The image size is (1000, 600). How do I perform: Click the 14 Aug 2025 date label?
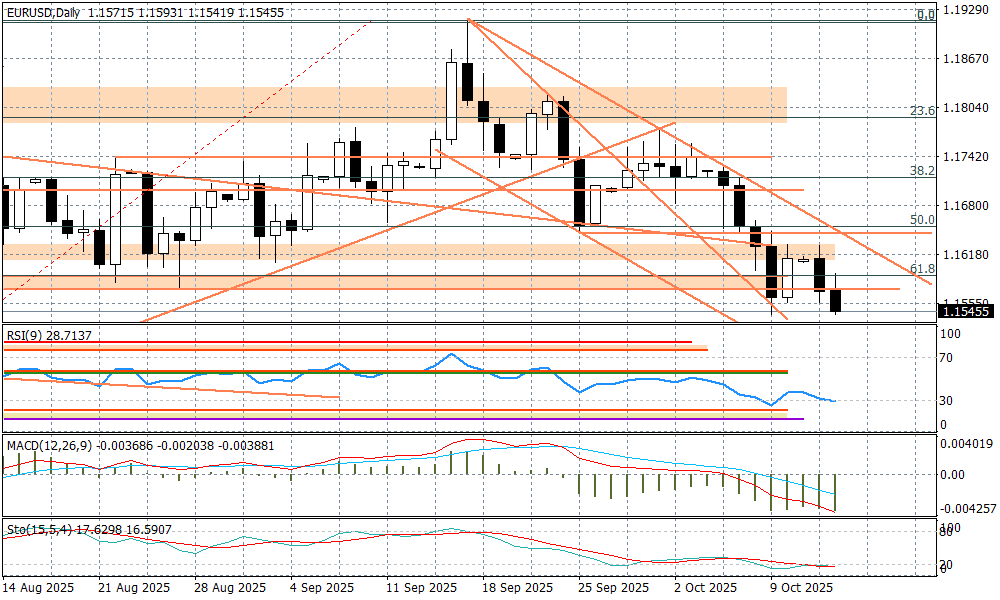coord(37,587)
